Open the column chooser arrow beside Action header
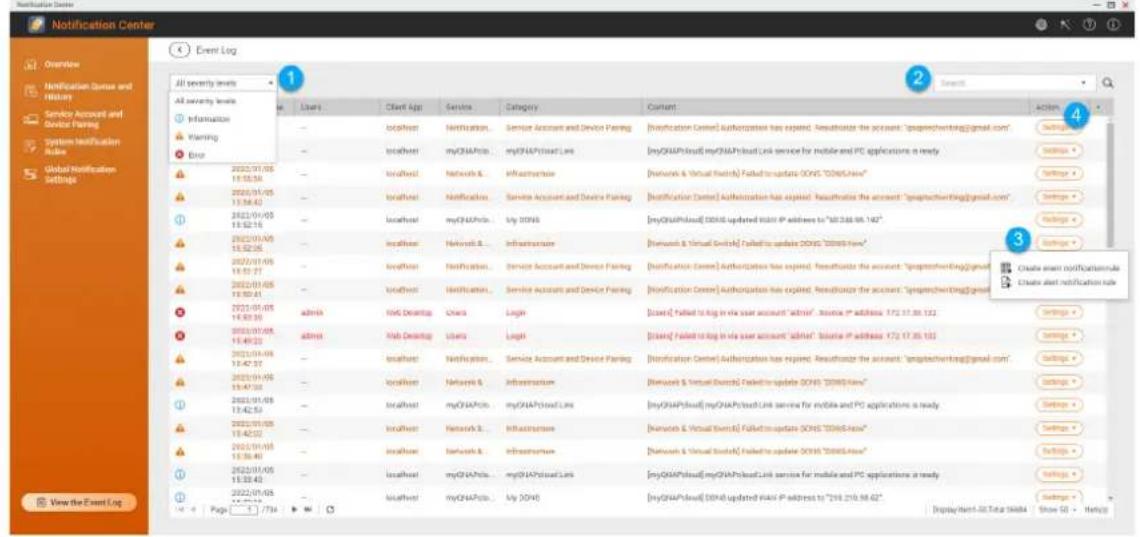 [1098, 107]
